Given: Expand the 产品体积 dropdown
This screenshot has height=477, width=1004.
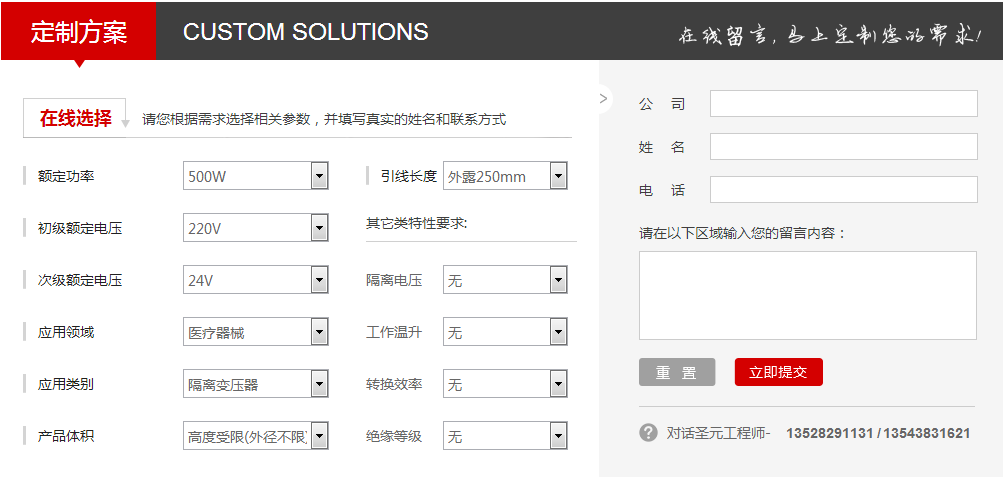Looking at the screenshot, I should [255, 436].
